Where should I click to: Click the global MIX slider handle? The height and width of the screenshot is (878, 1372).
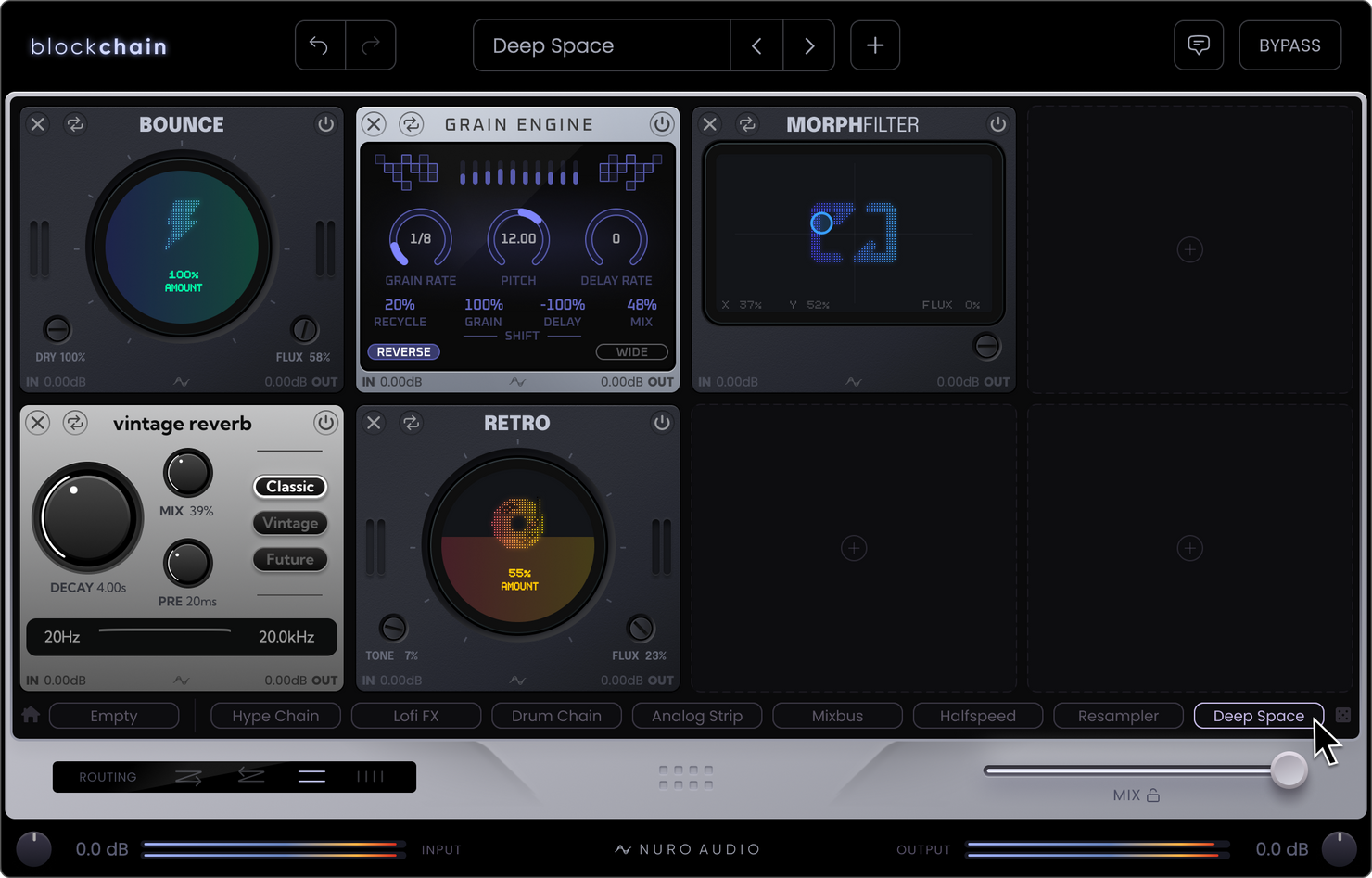1289,770
